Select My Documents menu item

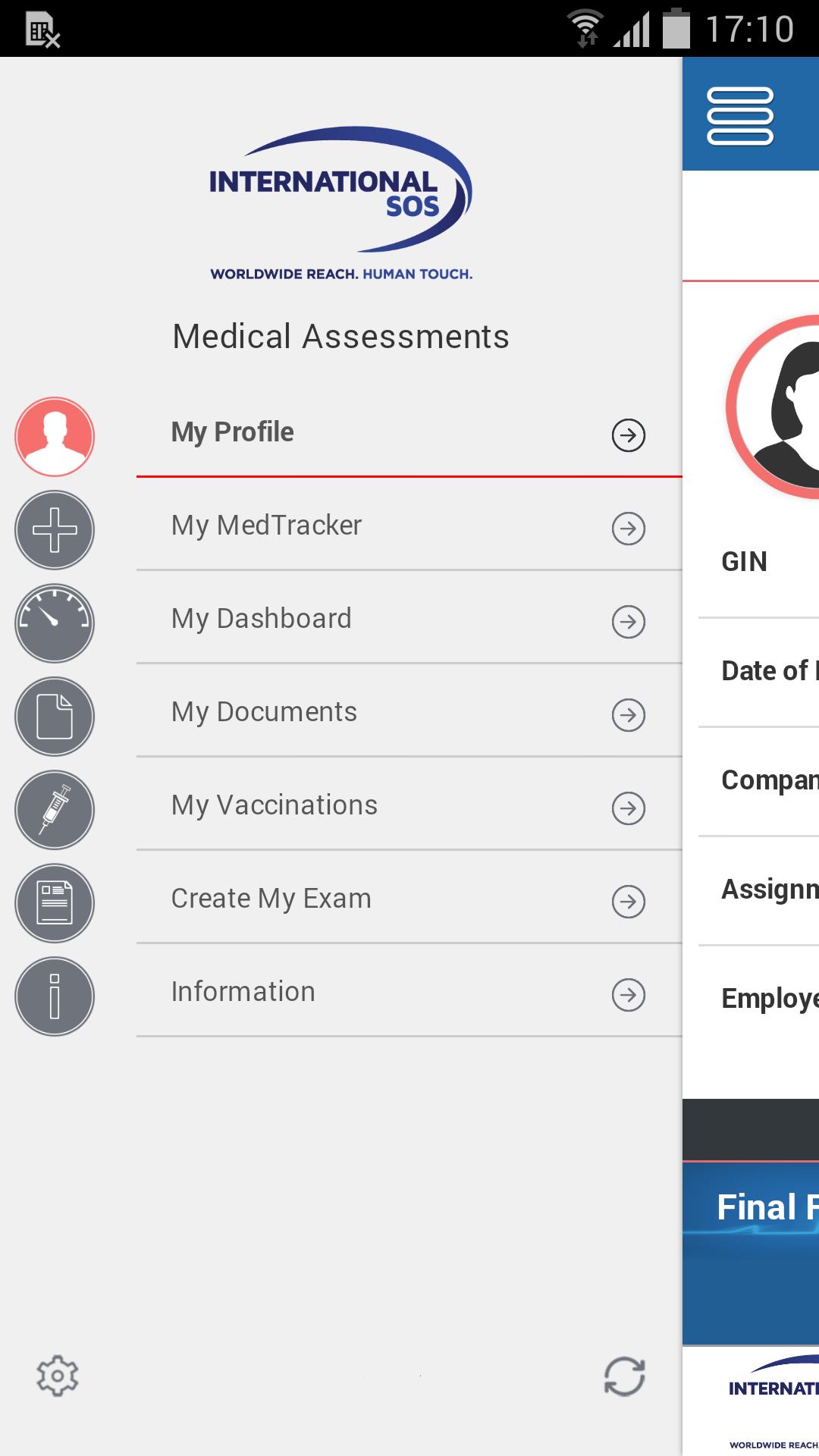coord(264,712)
